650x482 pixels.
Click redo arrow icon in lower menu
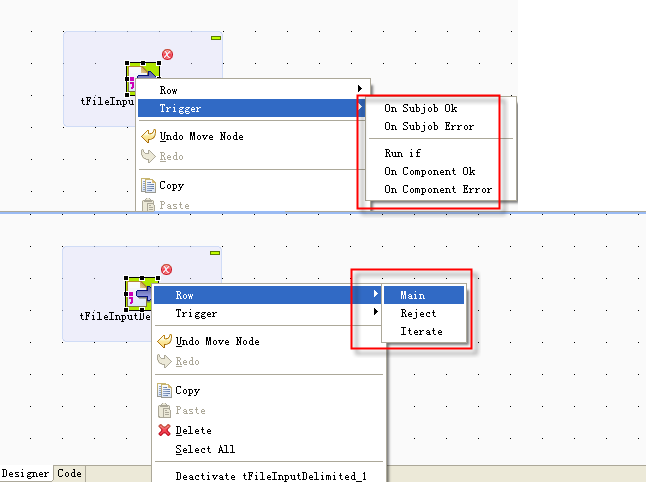point(165,361)
